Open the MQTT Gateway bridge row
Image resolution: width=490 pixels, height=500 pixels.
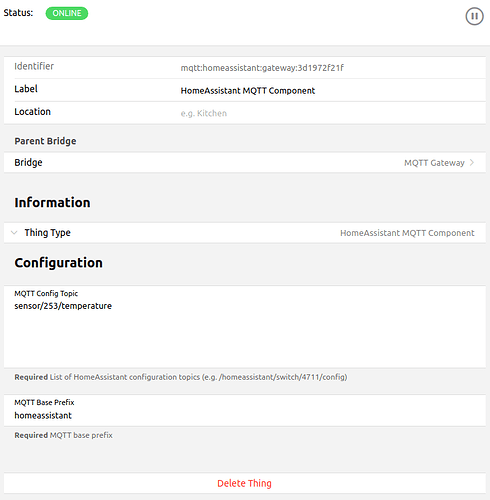tap(245, 163)
